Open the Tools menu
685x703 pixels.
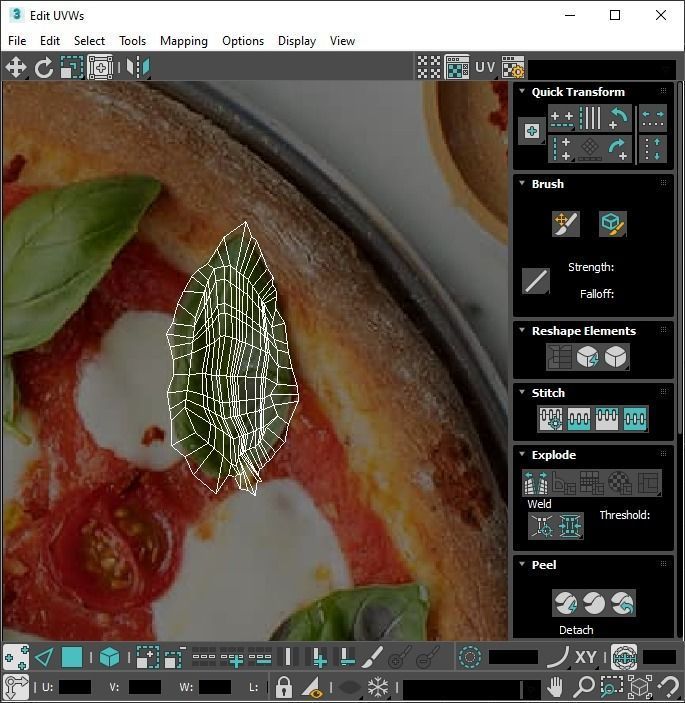pos(132,41)
